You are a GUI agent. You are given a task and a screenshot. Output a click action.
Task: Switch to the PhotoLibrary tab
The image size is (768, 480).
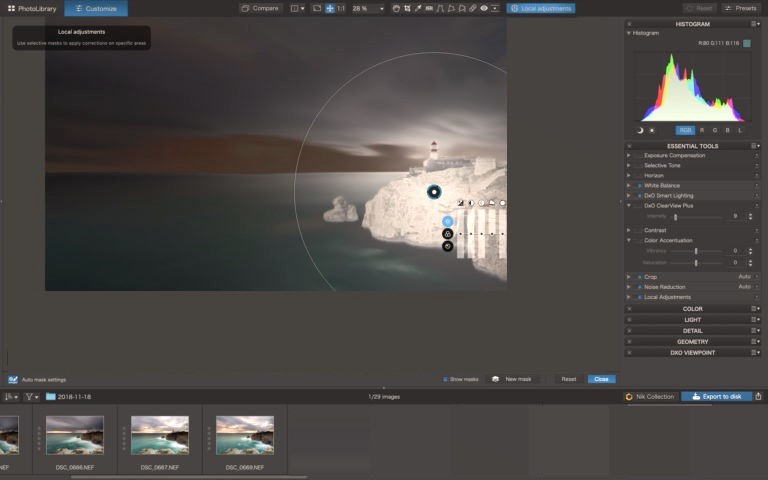tap(32, 8)
